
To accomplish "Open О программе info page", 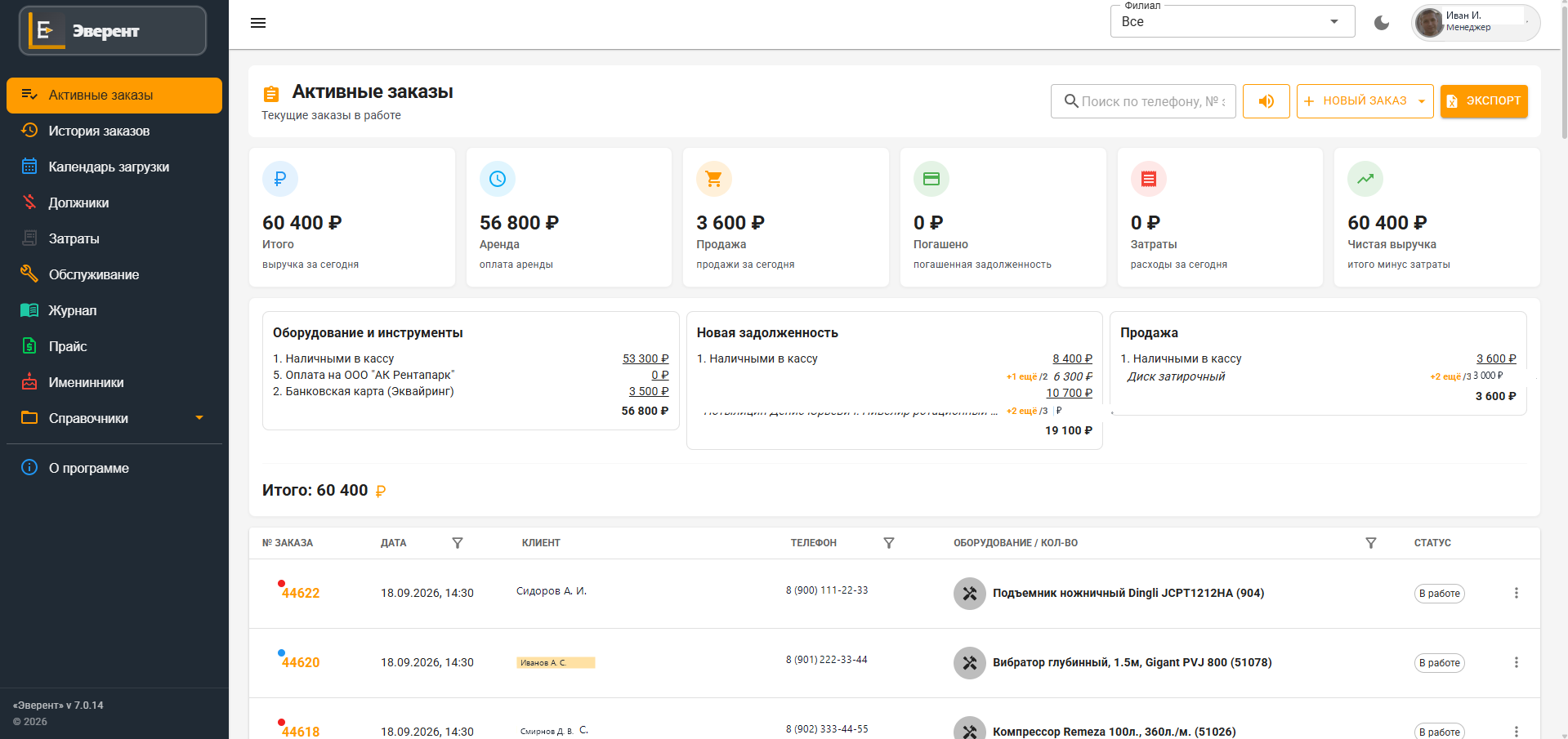I will pyautogui.click(x=114, y=468).
